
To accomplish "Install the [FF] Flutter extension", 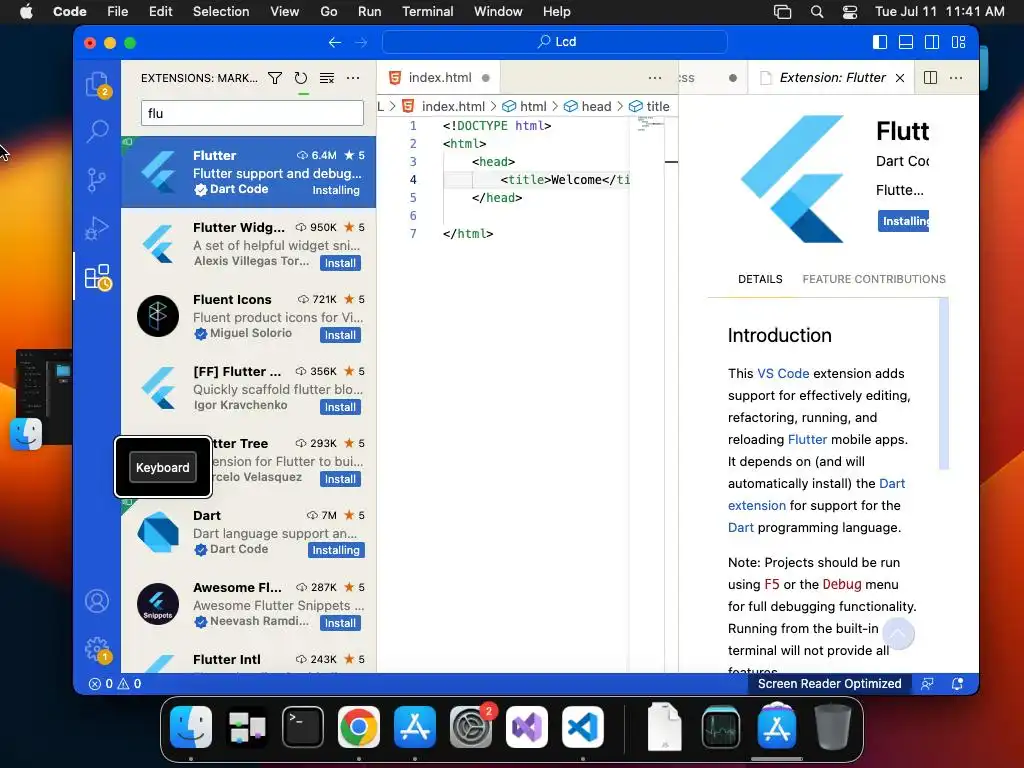I will (340, 407).
